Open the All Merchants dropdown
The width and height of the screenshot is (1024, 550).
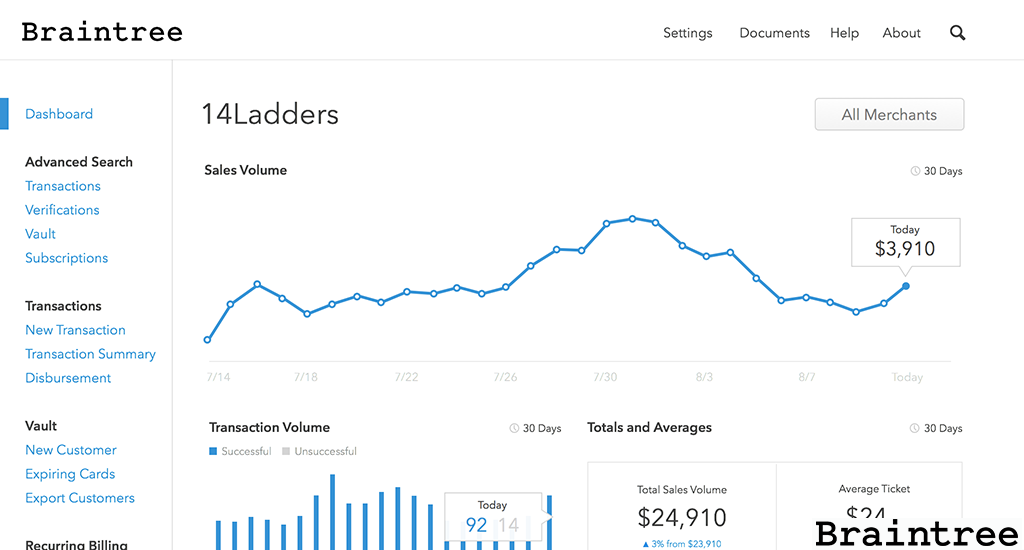[889, 114]
